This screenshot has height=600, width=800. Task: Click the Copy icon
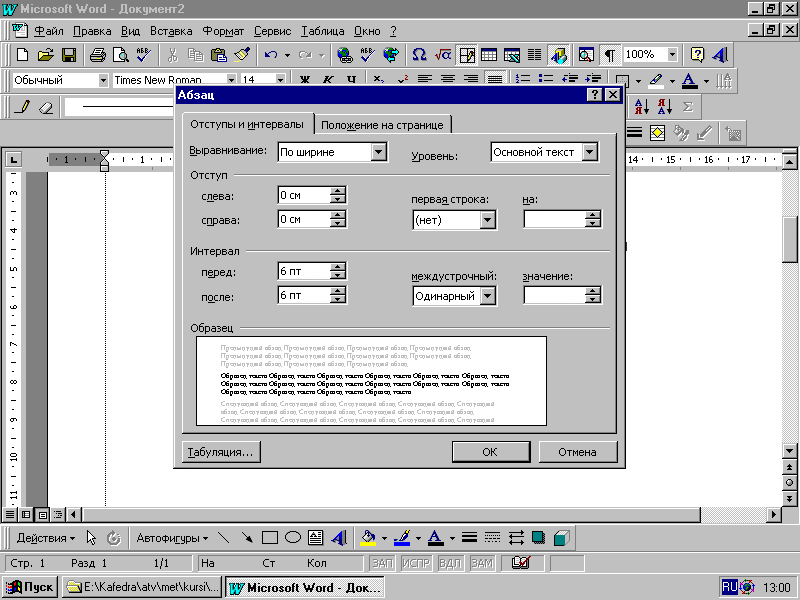coord(195,55)
